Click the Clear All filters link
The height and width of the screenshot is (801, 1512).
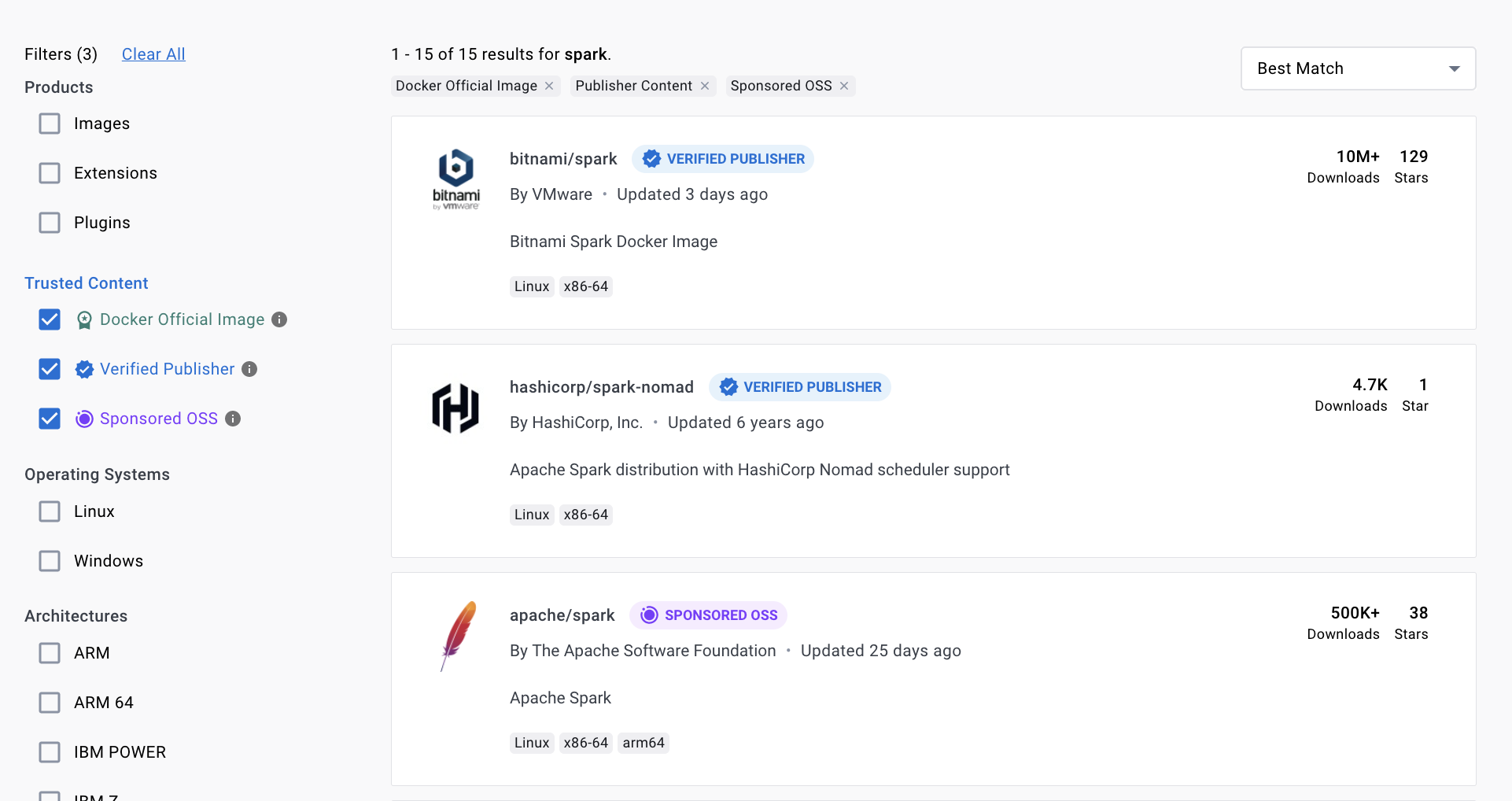153,54
